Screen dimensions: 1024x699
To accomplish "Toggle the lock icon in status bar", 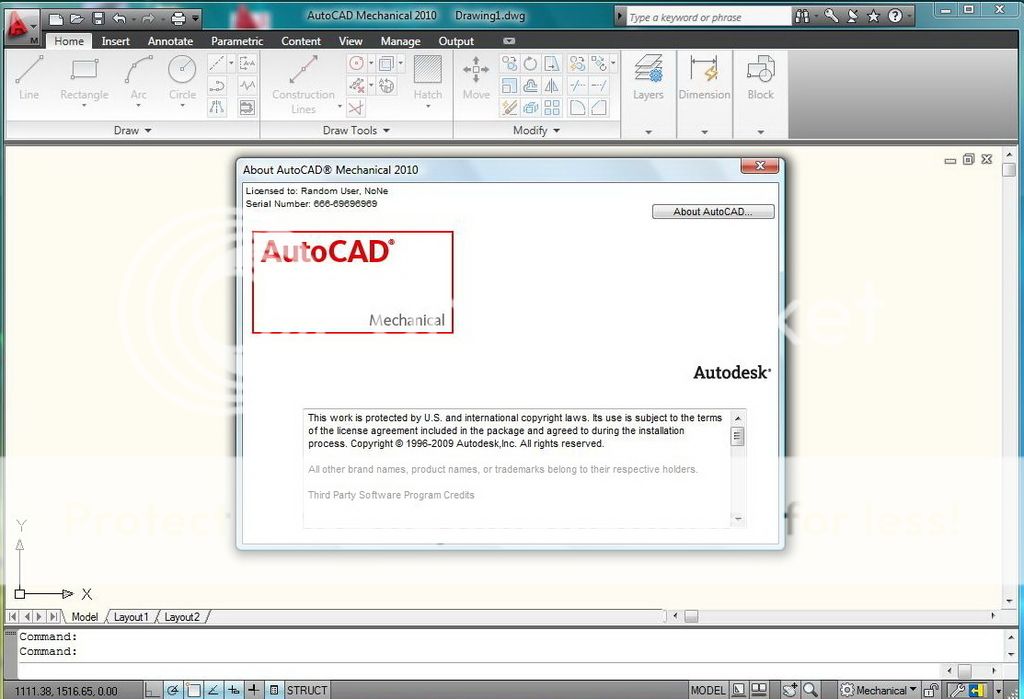I will pos(931,690).
